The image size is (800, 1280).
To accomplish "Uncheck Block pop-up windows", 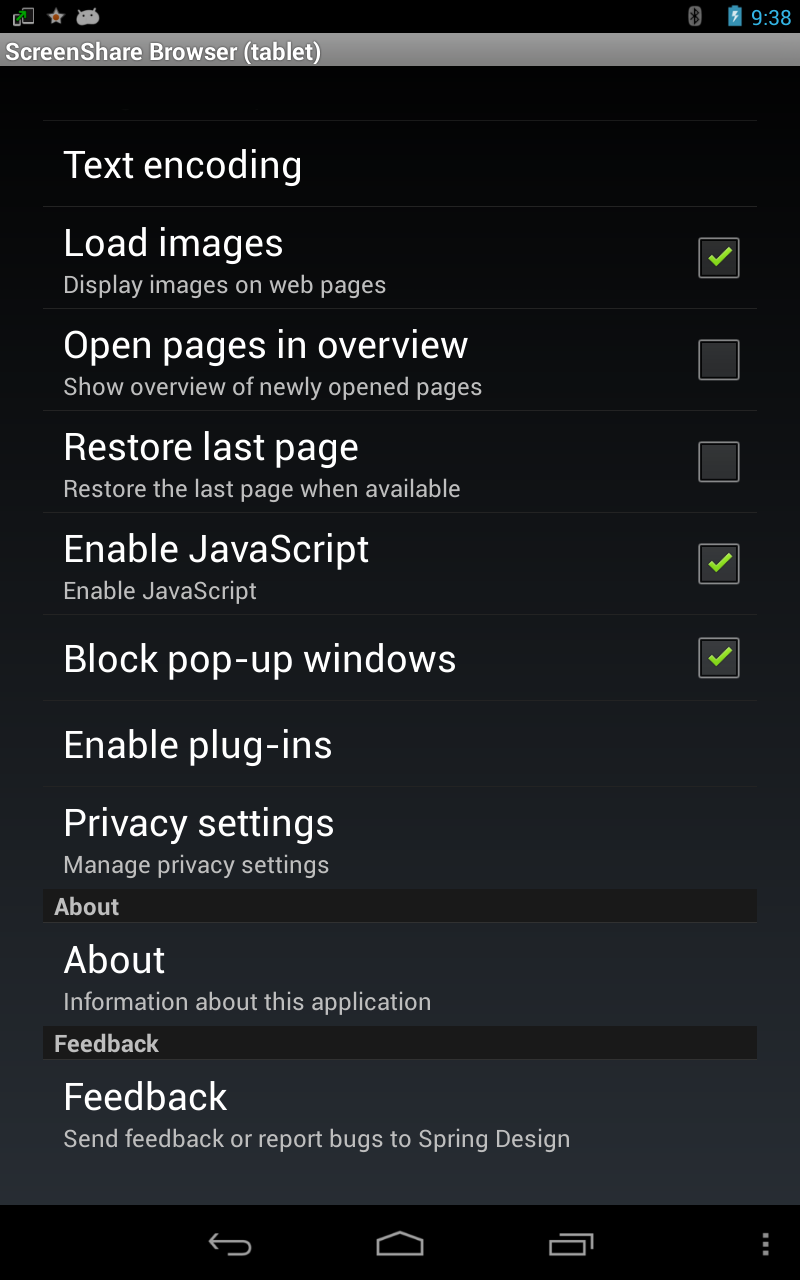I will coord(718,657).
